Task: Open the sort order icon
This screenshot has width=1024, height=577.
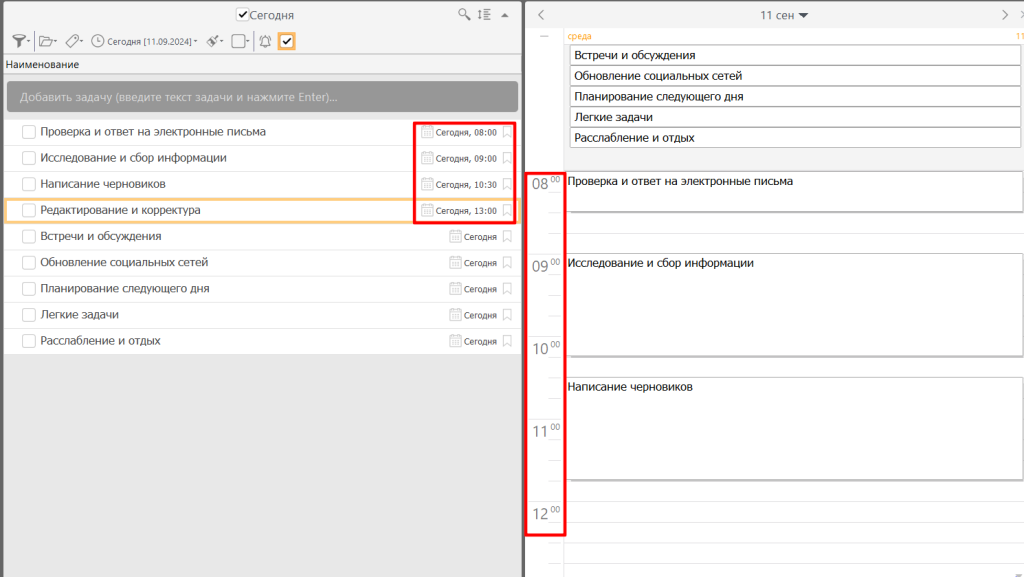Action: coord(484,14)
